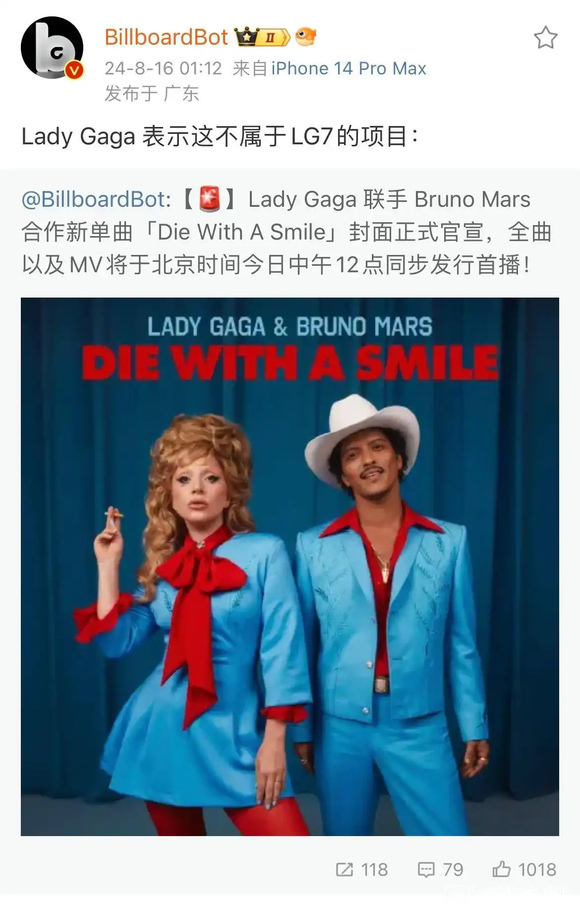The image size is (580, 909).
Task: Open the comments bubble icon
Action: (426, 870)
